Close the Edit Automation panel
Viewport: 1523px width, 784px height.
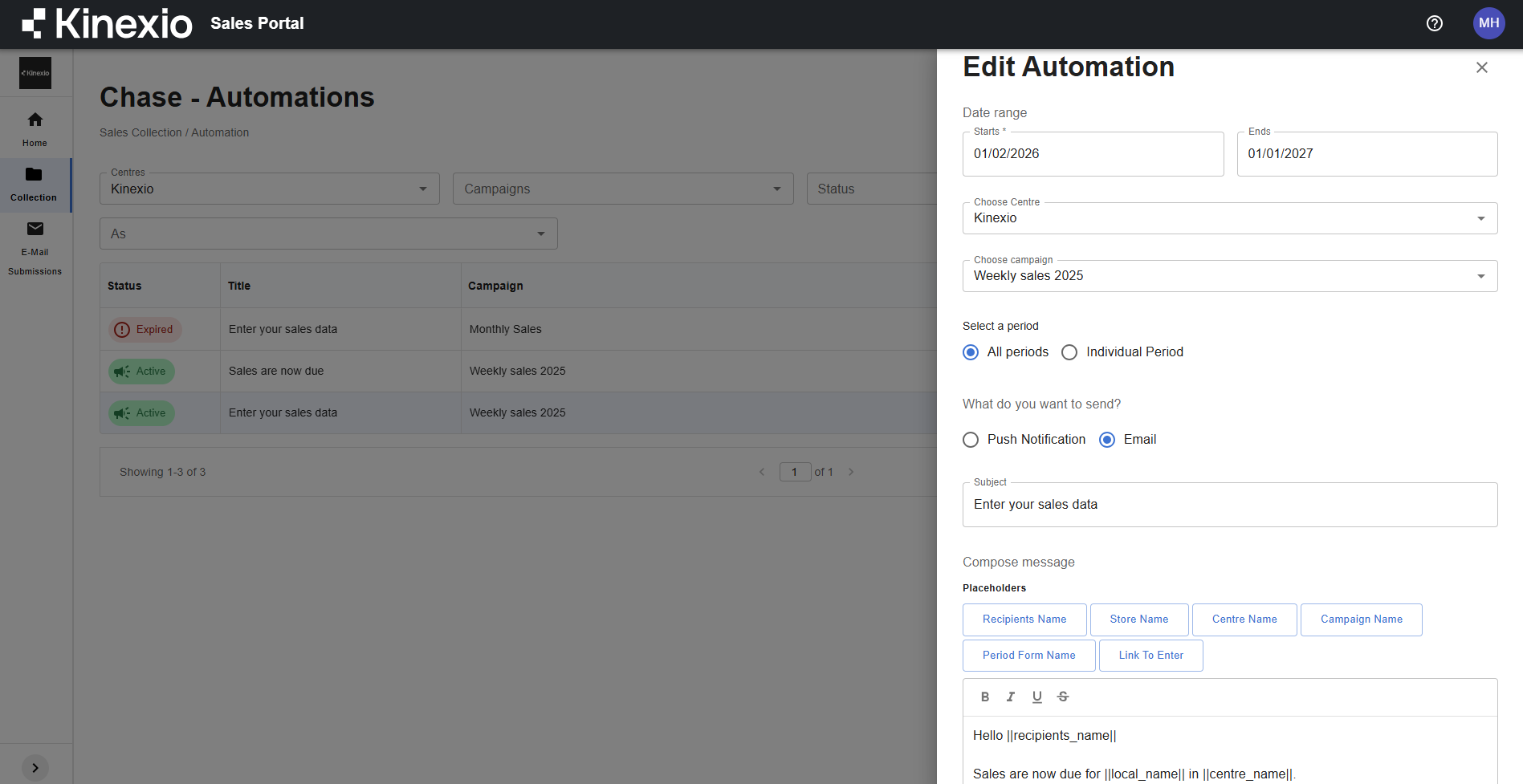point(1481,67)
